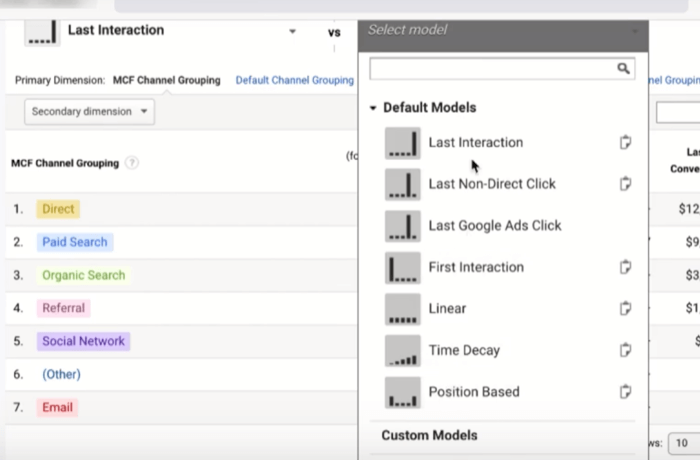Open the Paid Search channel row
This screenshot has height=460, width=700.
[75, 242]
